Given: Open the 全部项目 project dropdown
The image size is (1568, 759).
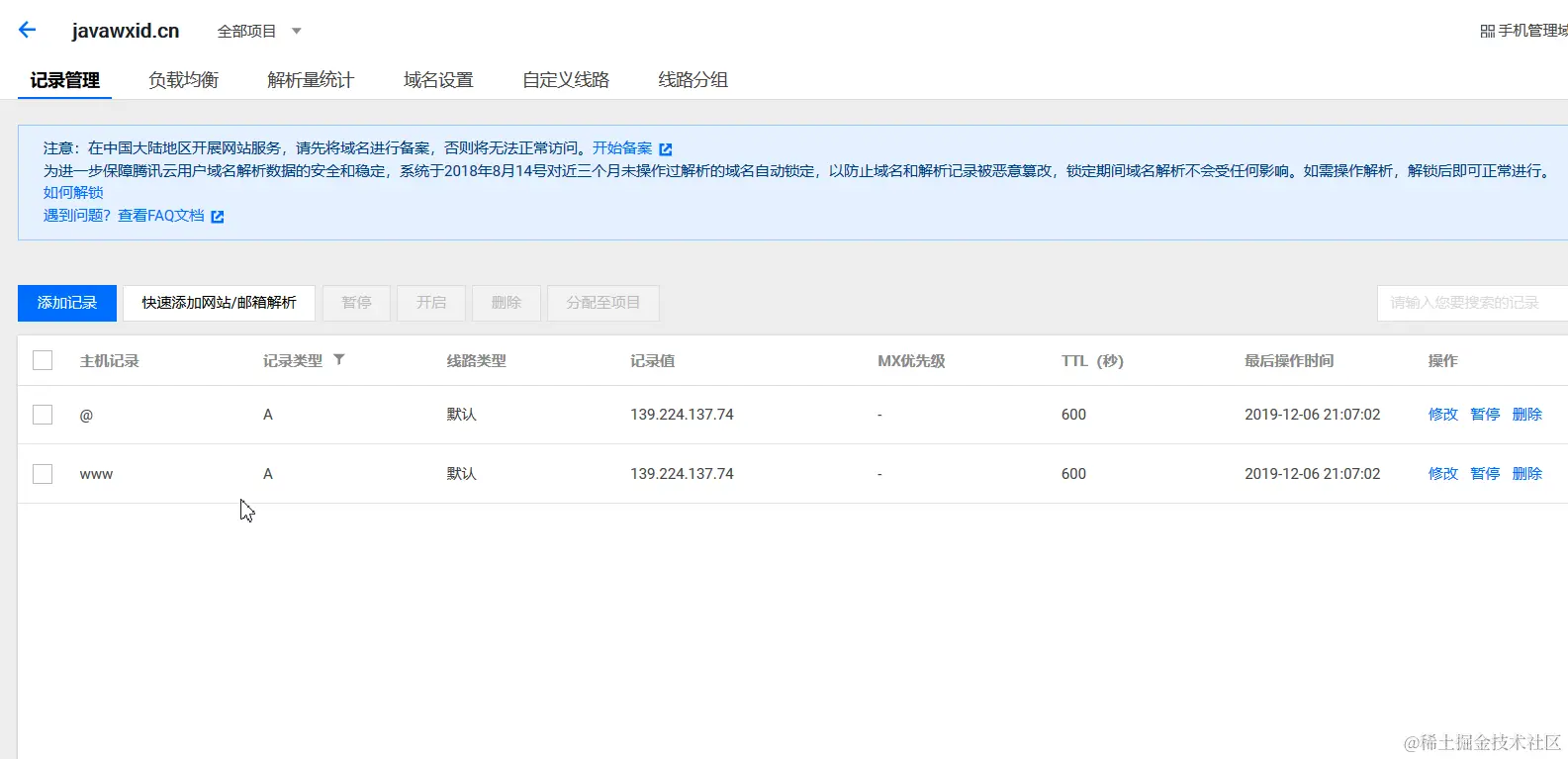Looking at the screenshot, I should [259, 32].
